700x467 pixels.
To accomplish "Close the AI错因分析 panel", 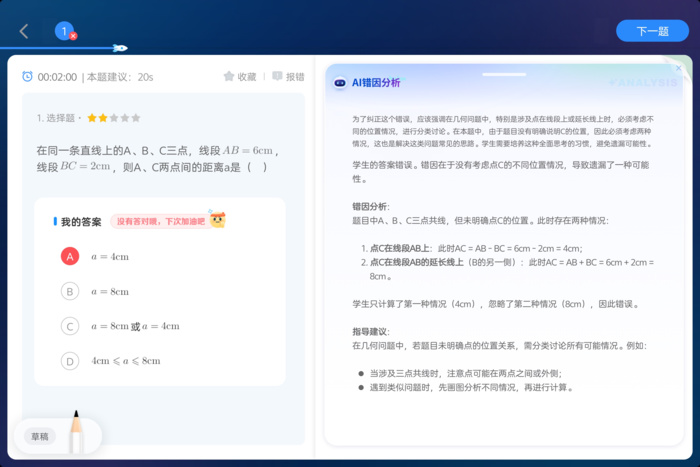I will [x=679, y=69].
